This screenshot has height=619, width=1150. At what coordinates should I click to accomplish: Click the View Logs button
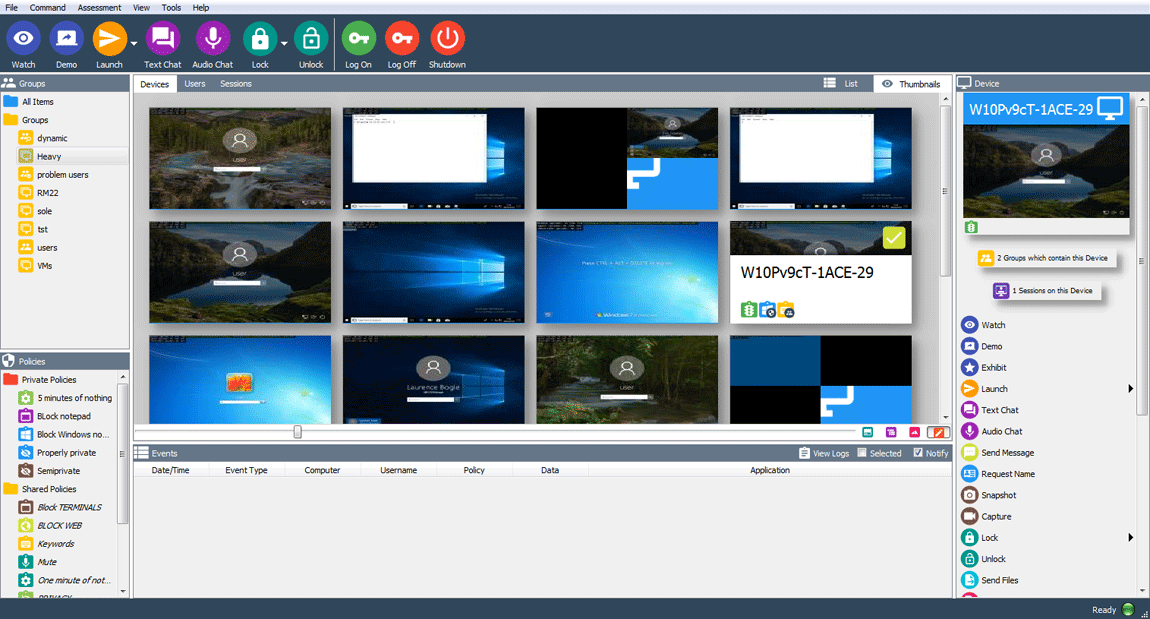click(824, 453)
